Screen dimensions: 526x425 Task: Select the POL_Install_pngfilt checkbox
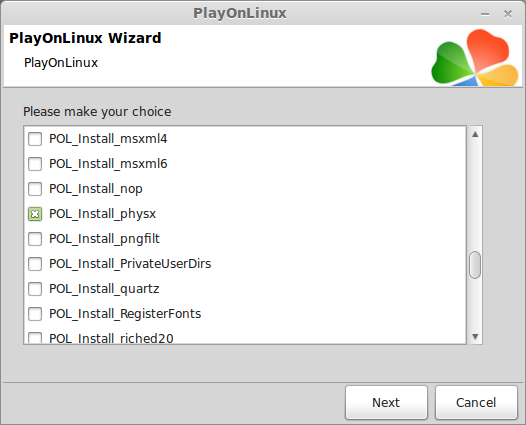click(35, 239)
